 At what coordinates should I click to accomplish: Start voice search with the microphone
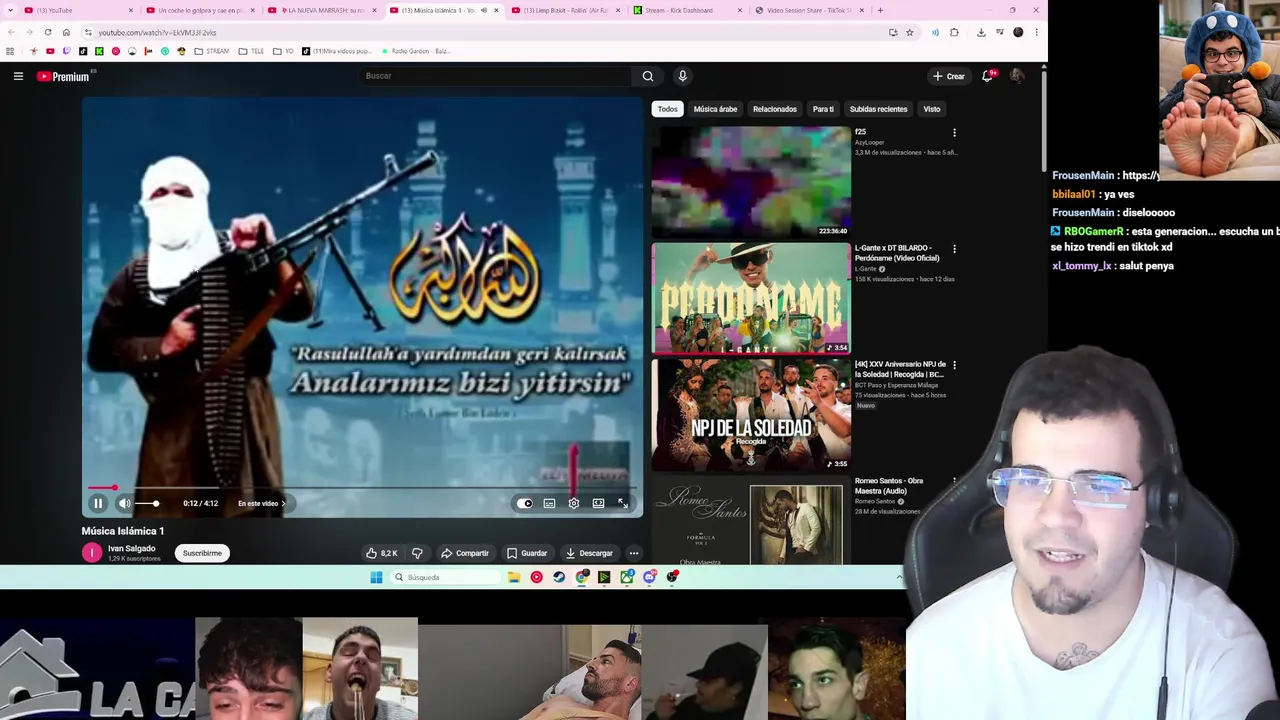683,76
